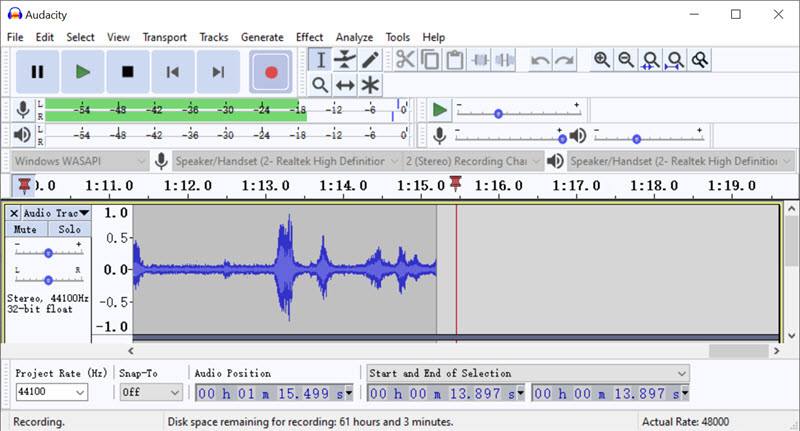This screenshot has width=800, height=431.
Task: Open Start and End of Selection dropdown
Action: click(x=528, y=373)
